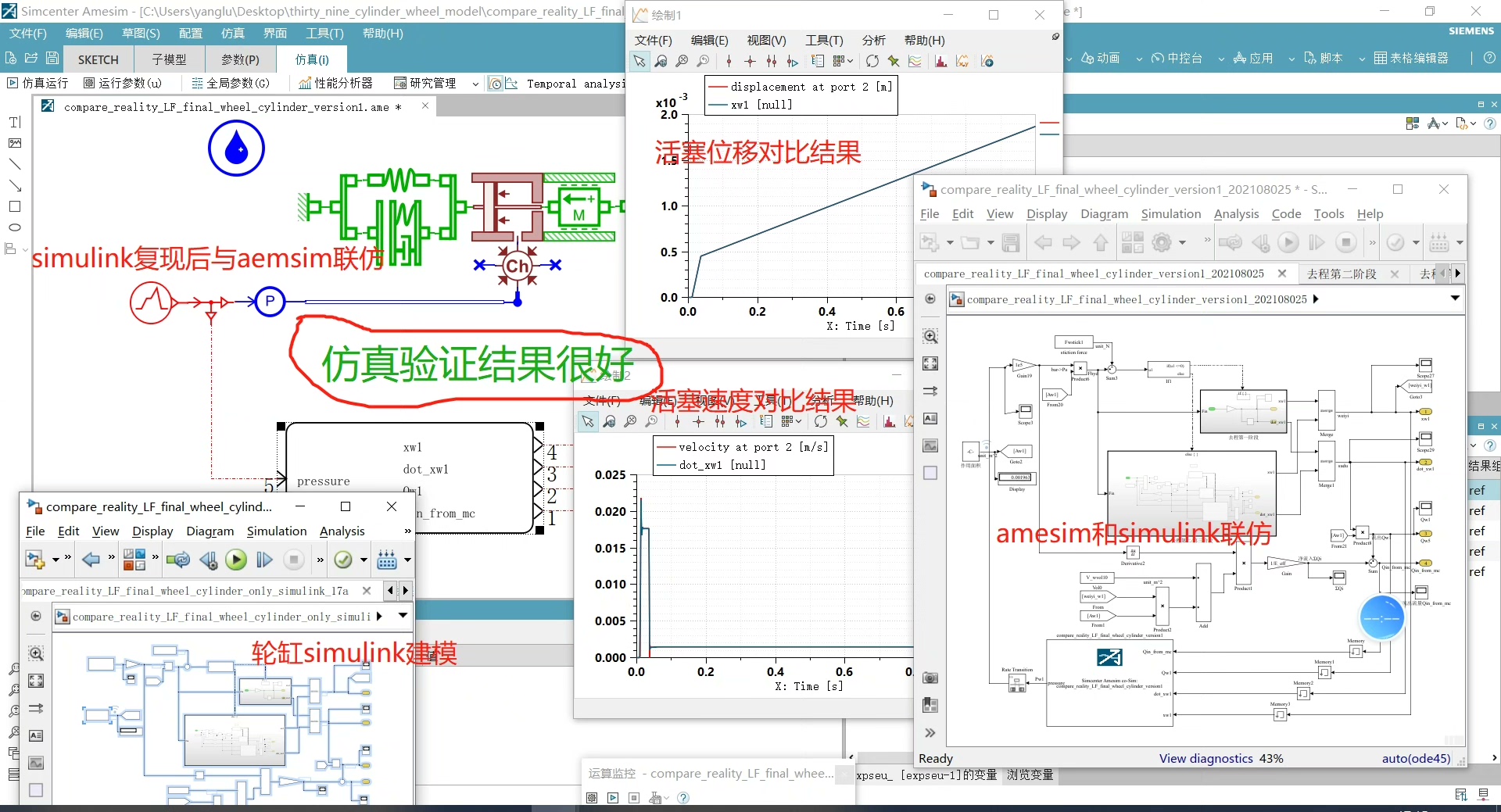Close the compare_reality .ame document tab
The image size is (1501, 812).
[425, 106]
